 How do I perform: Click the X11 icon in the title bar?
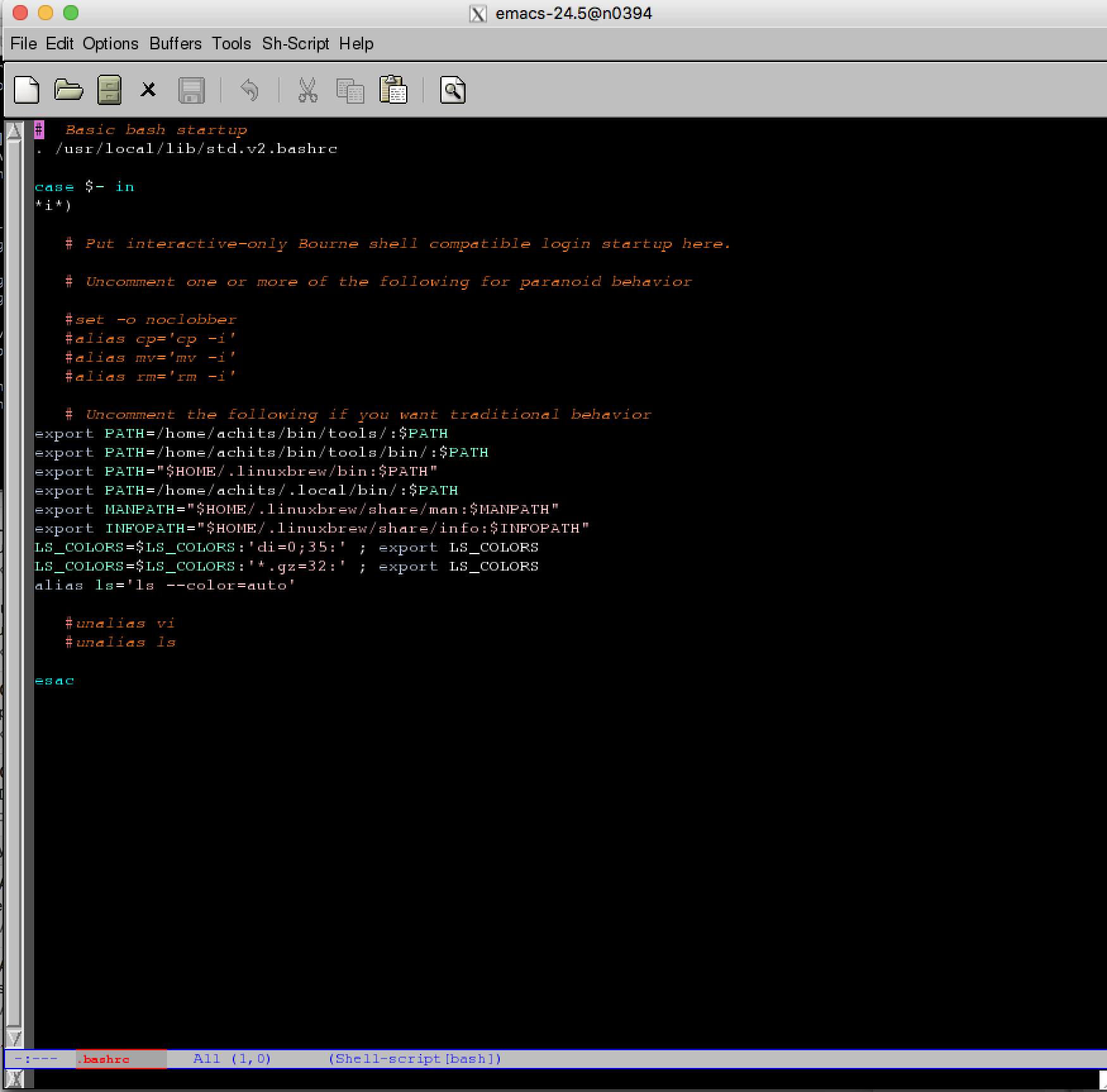click(x=478, y=13)
